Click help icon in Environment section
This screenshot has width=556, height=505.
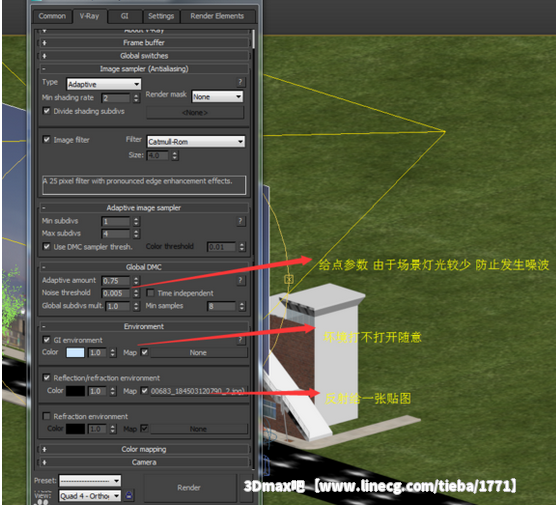pos(240,340)
